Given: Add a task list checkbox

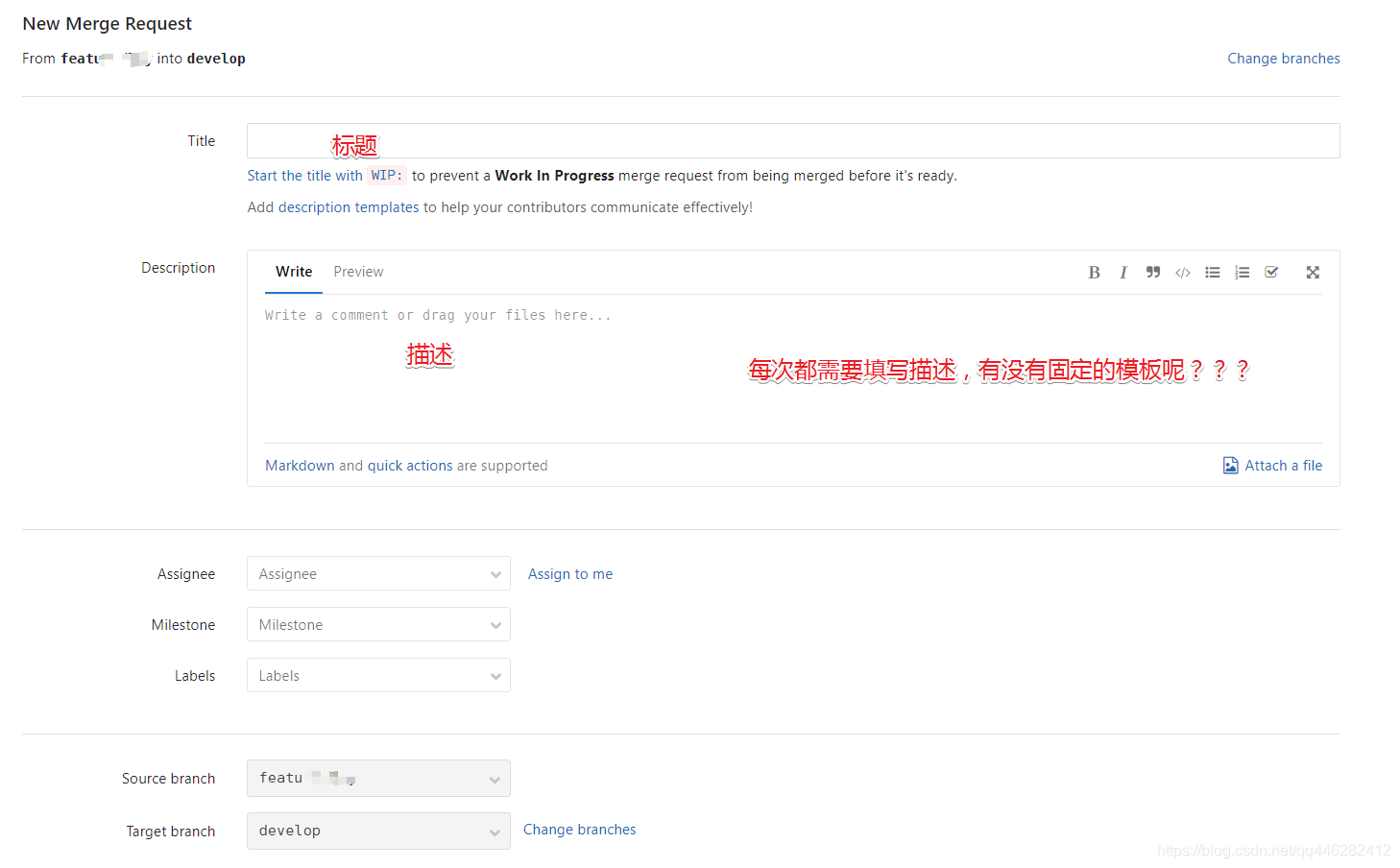Looking at the screenshot, I should 1271,273.
